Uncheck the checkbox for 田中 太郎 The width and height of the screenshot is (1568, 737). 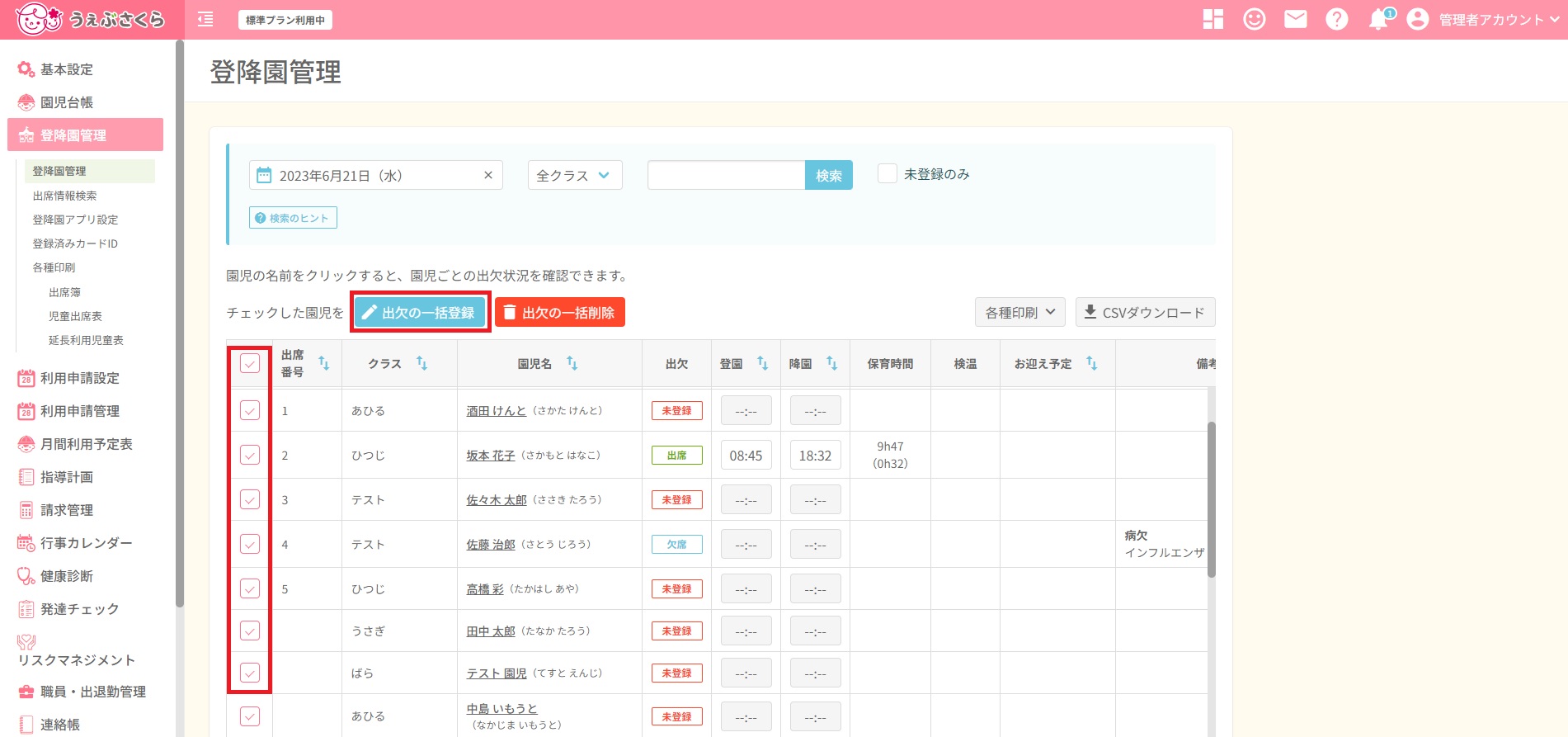coord(250,631)
